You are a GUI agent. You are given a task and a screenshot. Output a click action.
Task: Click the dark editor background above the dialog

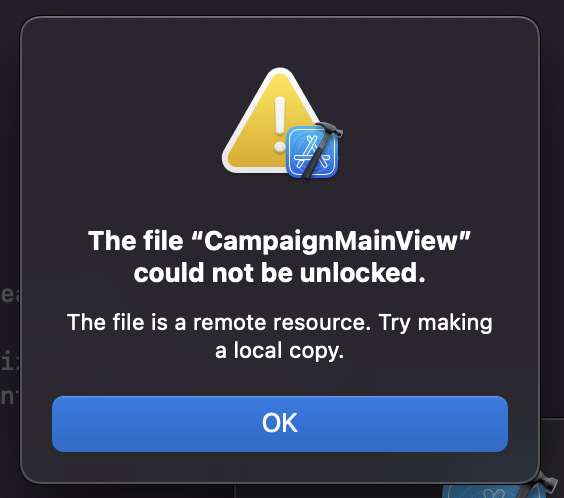coord(282,6)
